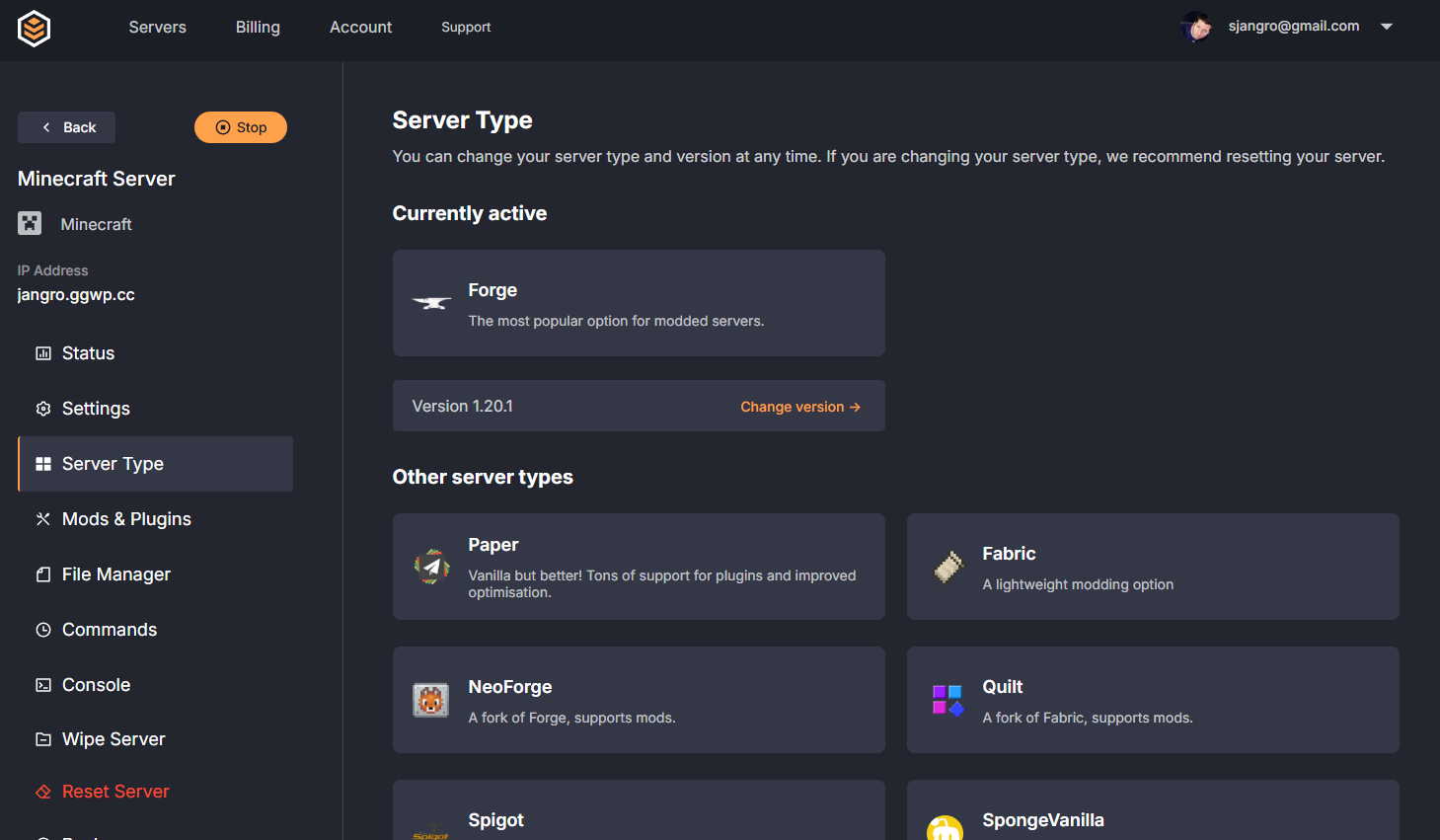
Task: Click the Change version link
Action: (x=799, y=406)
